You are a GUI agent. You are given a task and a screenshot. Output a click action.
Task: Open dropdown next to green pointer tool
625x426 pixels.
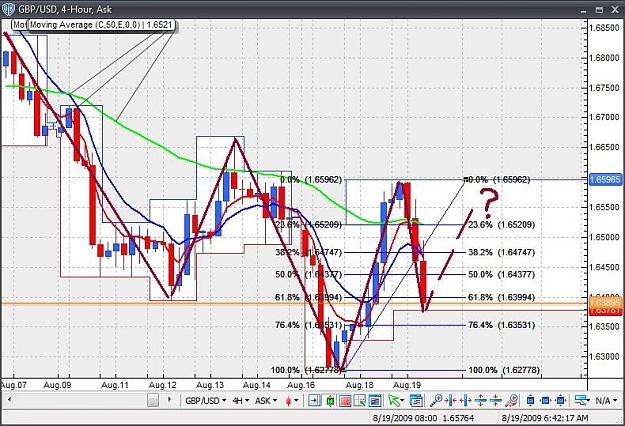point(402,400)
